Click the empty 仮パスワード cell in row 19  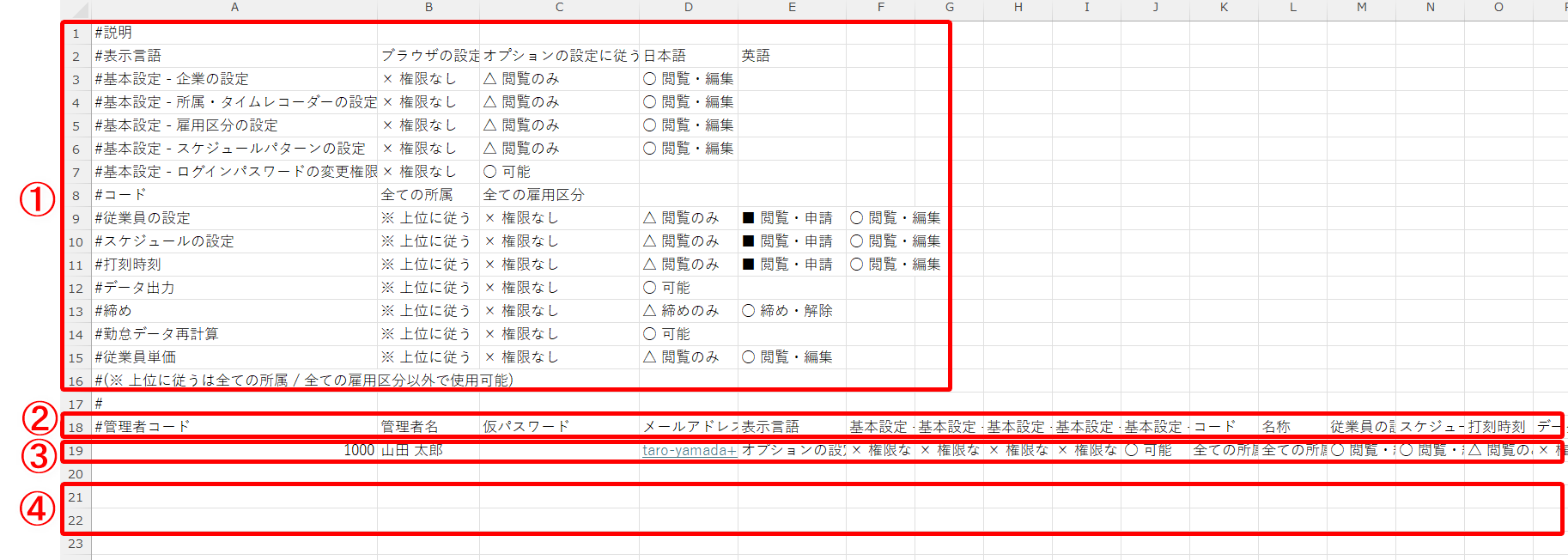pyautogui.click(x=560, y=450)
